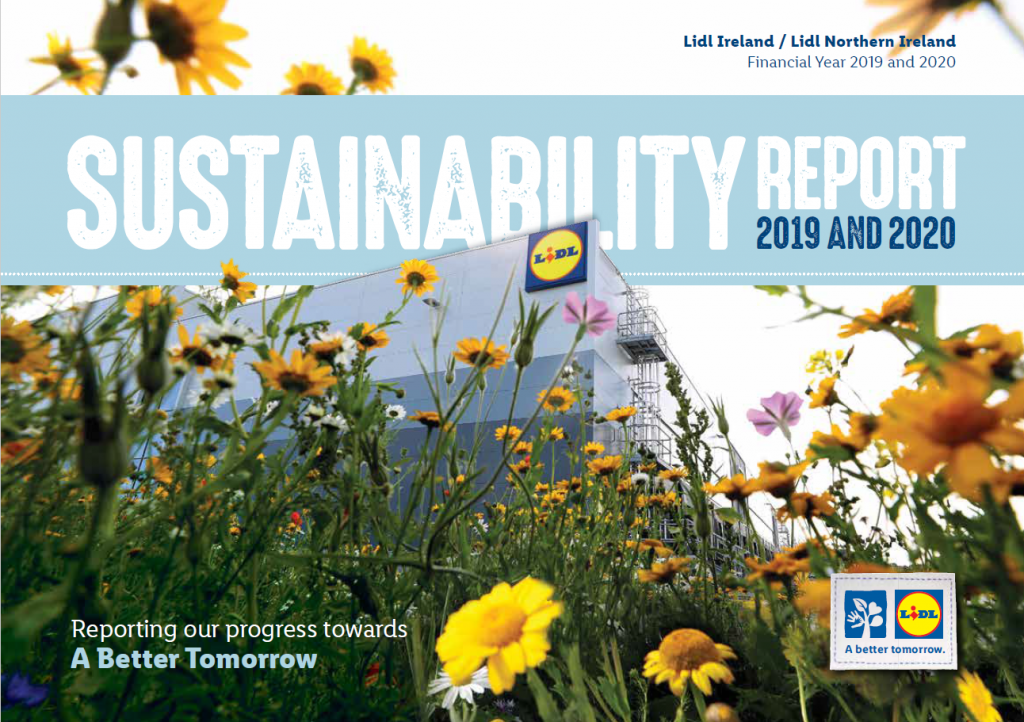This screenshot has width=1024, height=722.
Task: Click 'Financial Year 2019 and 2020' subtitle
Action: coord(851,62)
